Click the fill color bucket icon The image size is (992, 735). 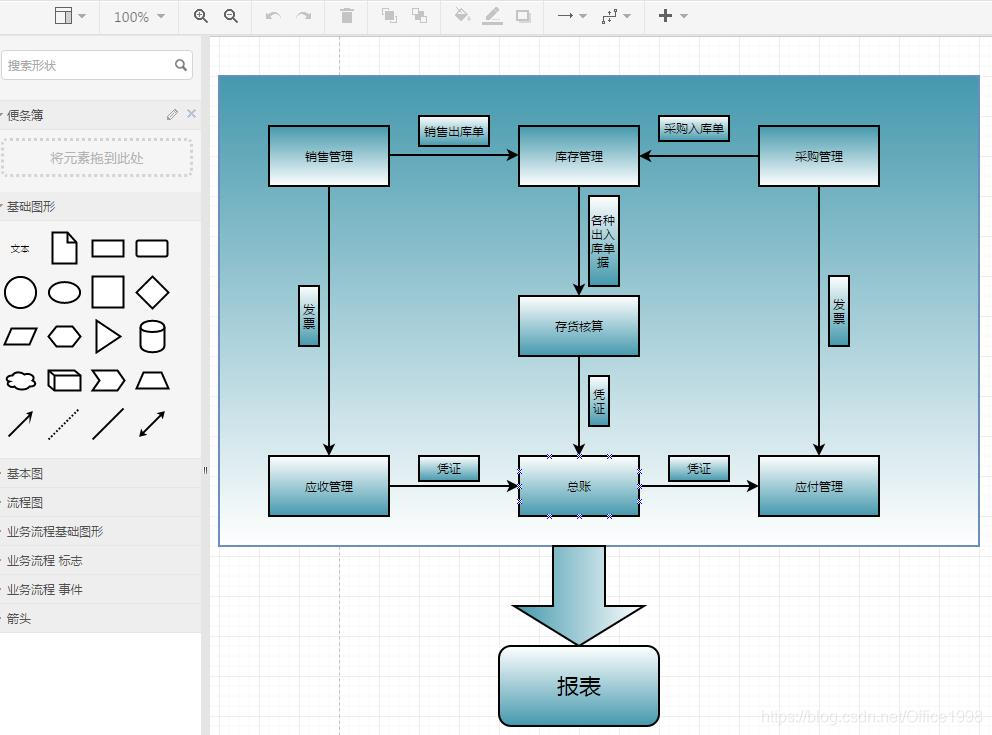click(462, 16)
